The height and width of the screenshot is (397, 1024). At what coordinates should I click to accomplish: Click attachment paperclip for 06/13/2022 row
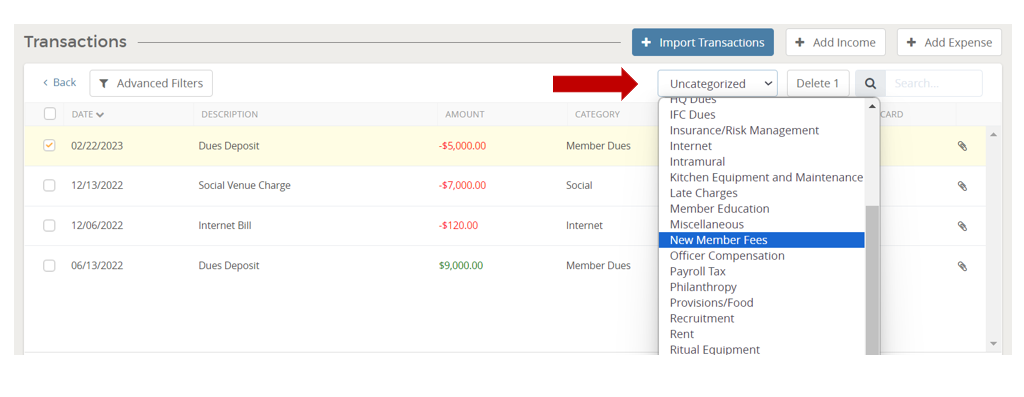click(x=962, y=266)
